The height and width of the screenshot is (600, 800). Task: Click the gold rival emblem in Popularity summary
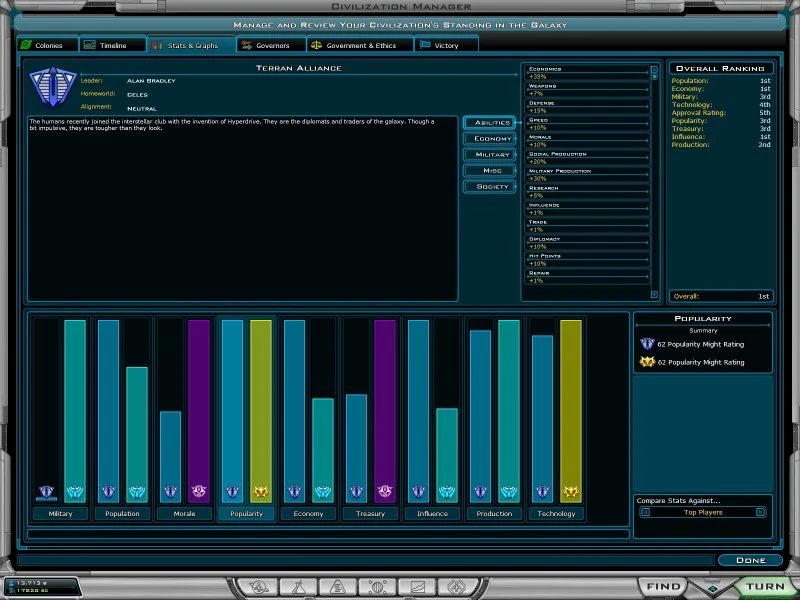click(x=647, y=362)
